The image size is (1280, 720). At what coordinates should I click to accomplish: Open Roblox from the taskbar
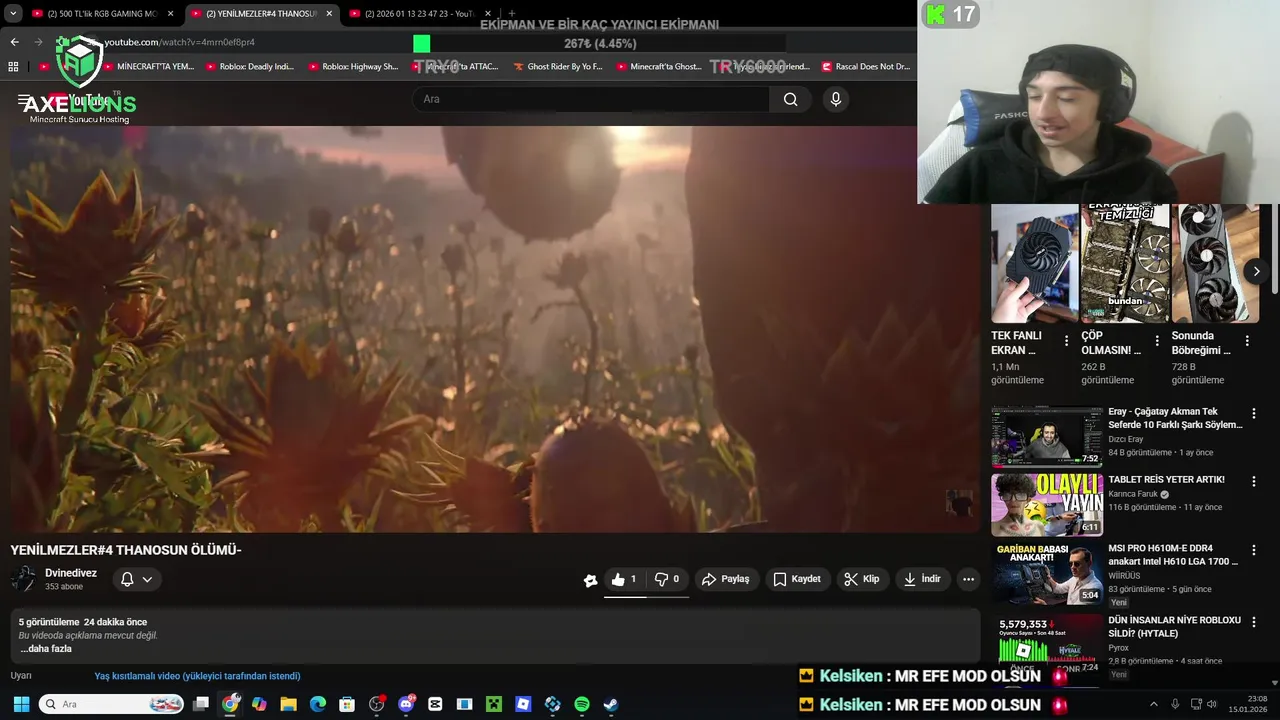tap(523, 704)
